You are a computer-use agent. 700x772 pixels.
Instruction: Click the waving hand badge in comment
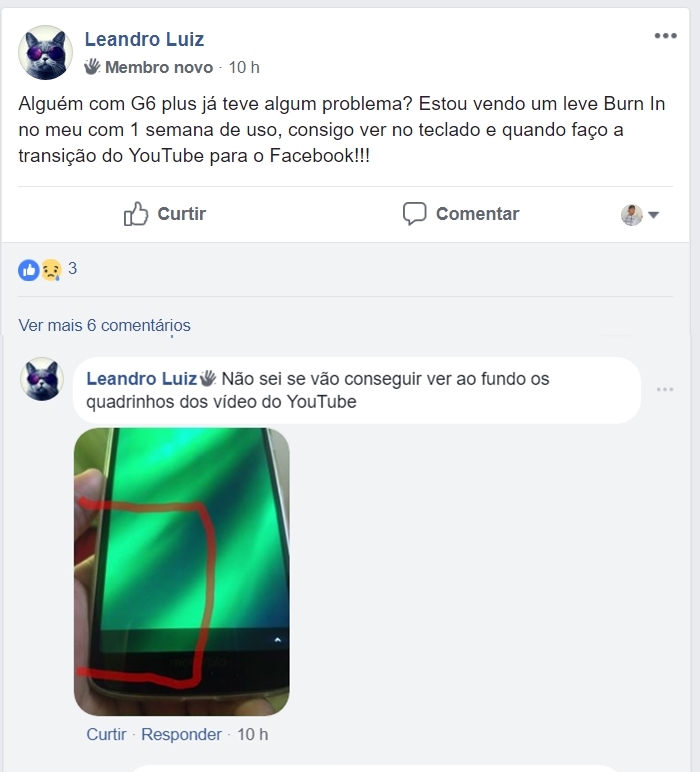coord(208,378)
